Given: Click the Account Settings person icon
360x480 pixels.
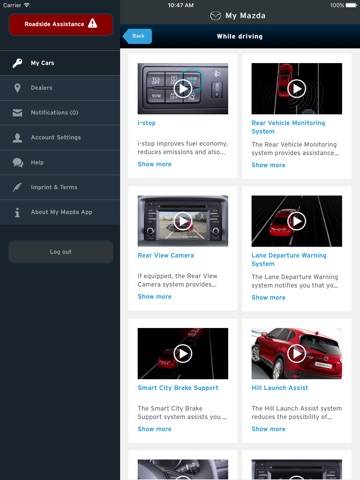Looking at the screenshot, I should point(17,137).
